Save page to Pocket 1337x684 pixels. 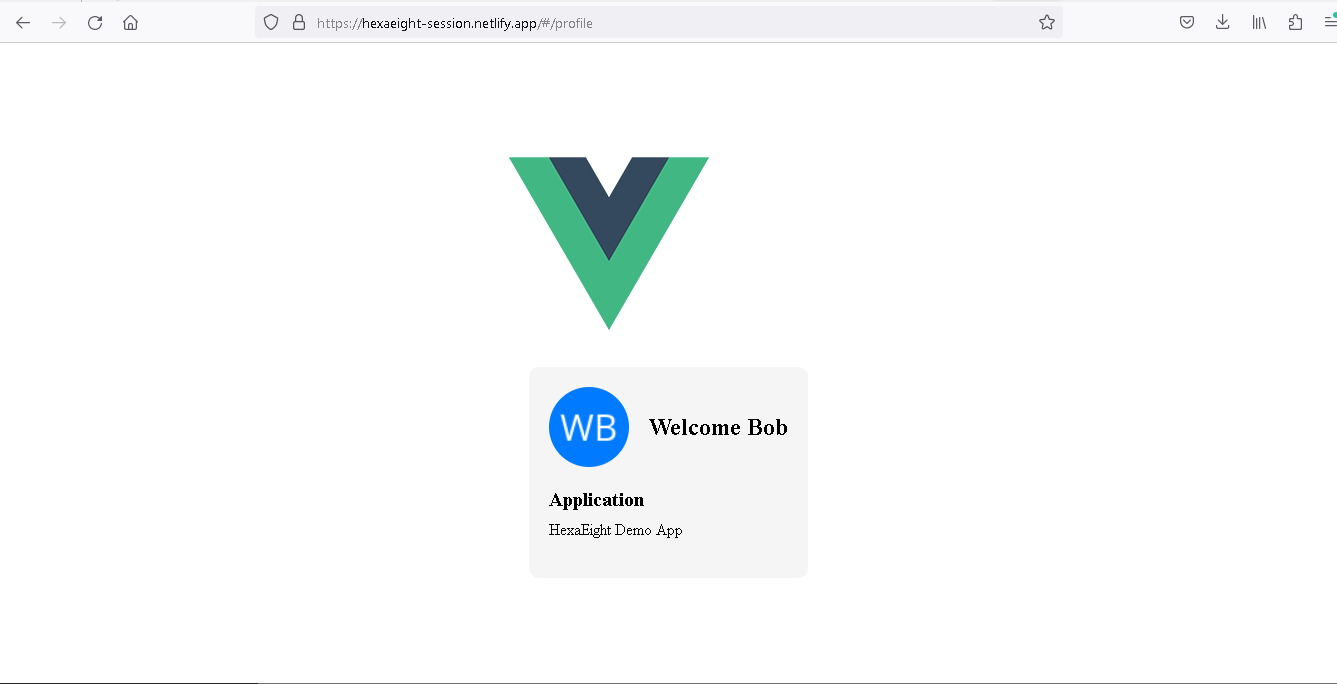point(1187,23)
